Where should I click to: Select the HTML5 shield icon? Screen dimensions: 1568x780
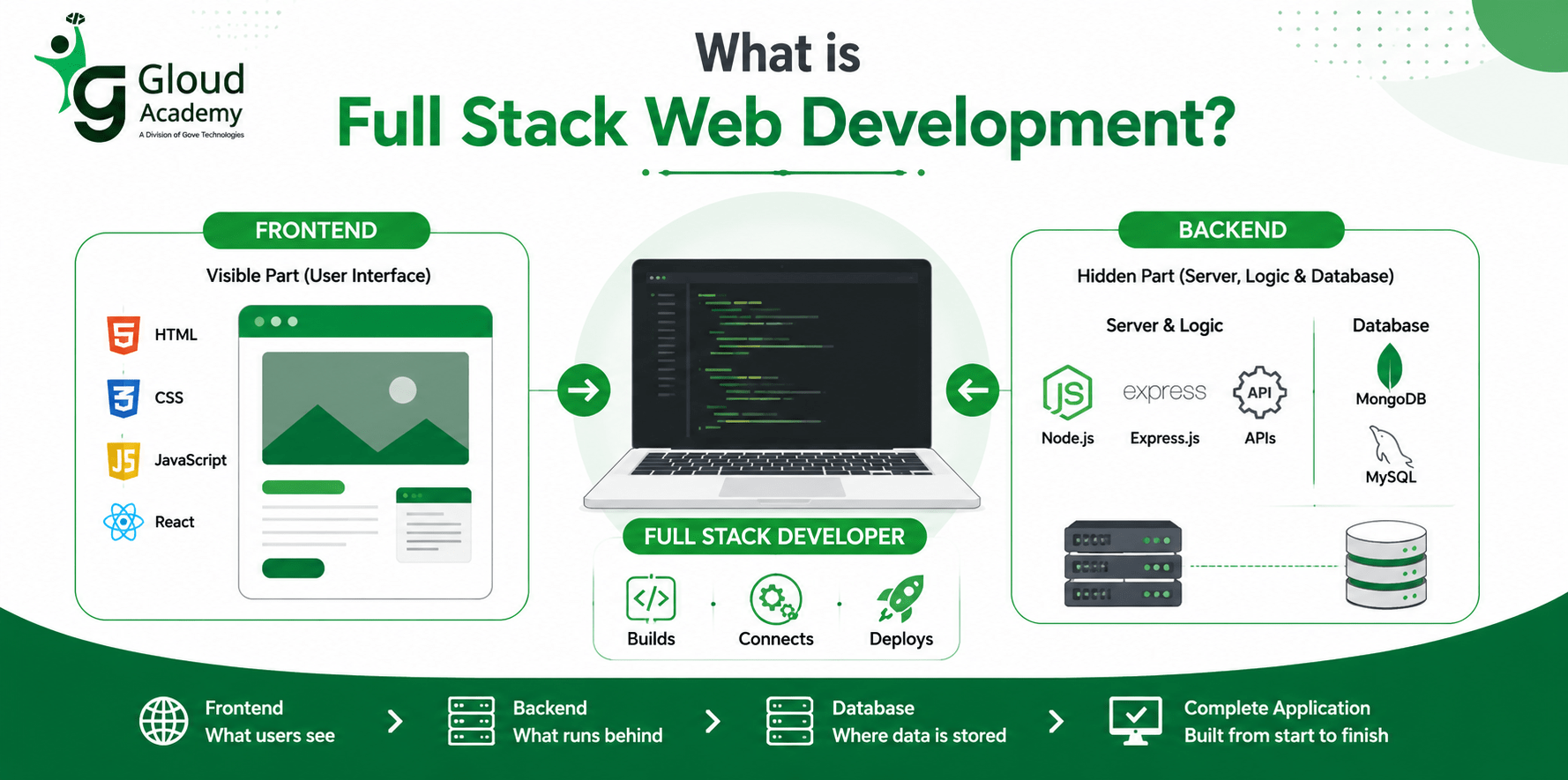pos(123,335)
